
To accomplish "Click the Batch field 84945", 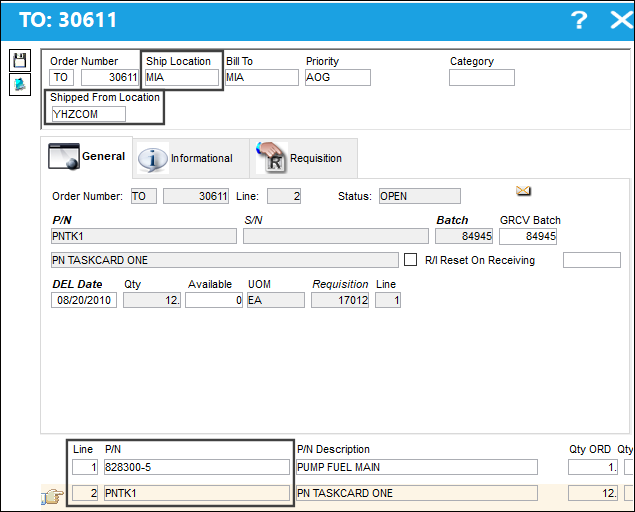I will [464, 236].
